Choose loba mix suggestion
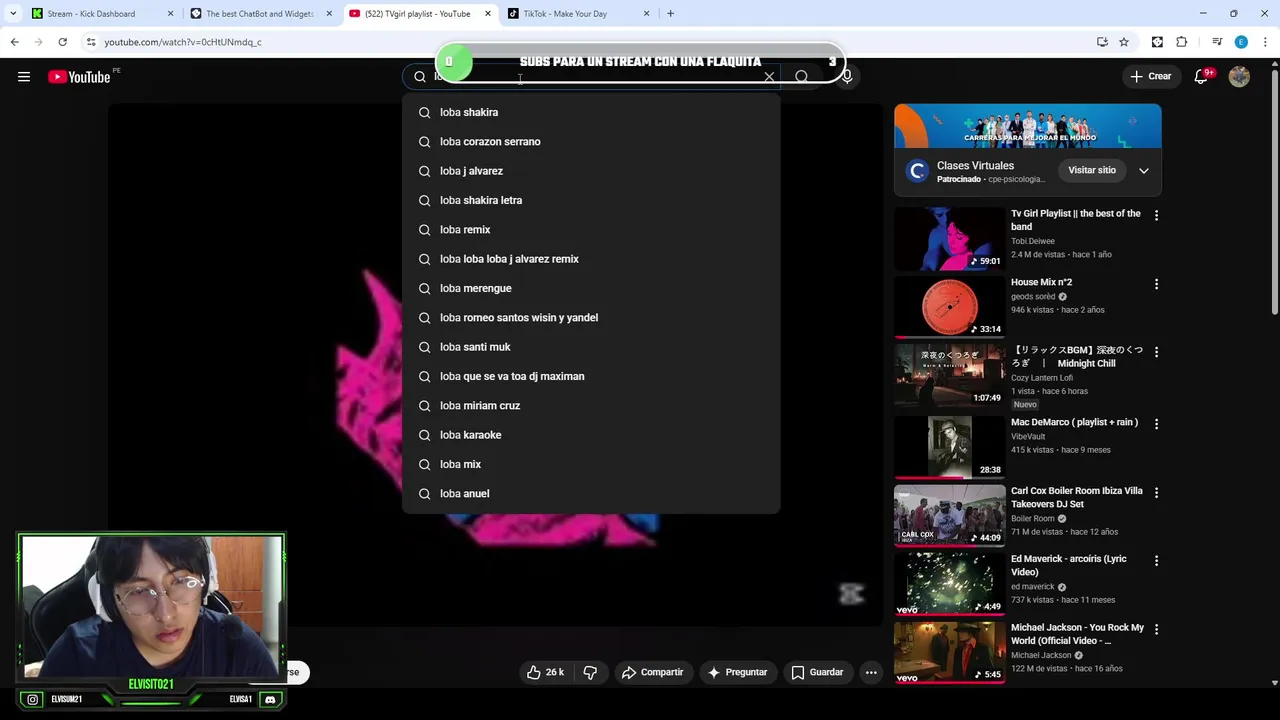Viewport: 1280px width, 720px height. pyautogui.click(x=591, y=464)
